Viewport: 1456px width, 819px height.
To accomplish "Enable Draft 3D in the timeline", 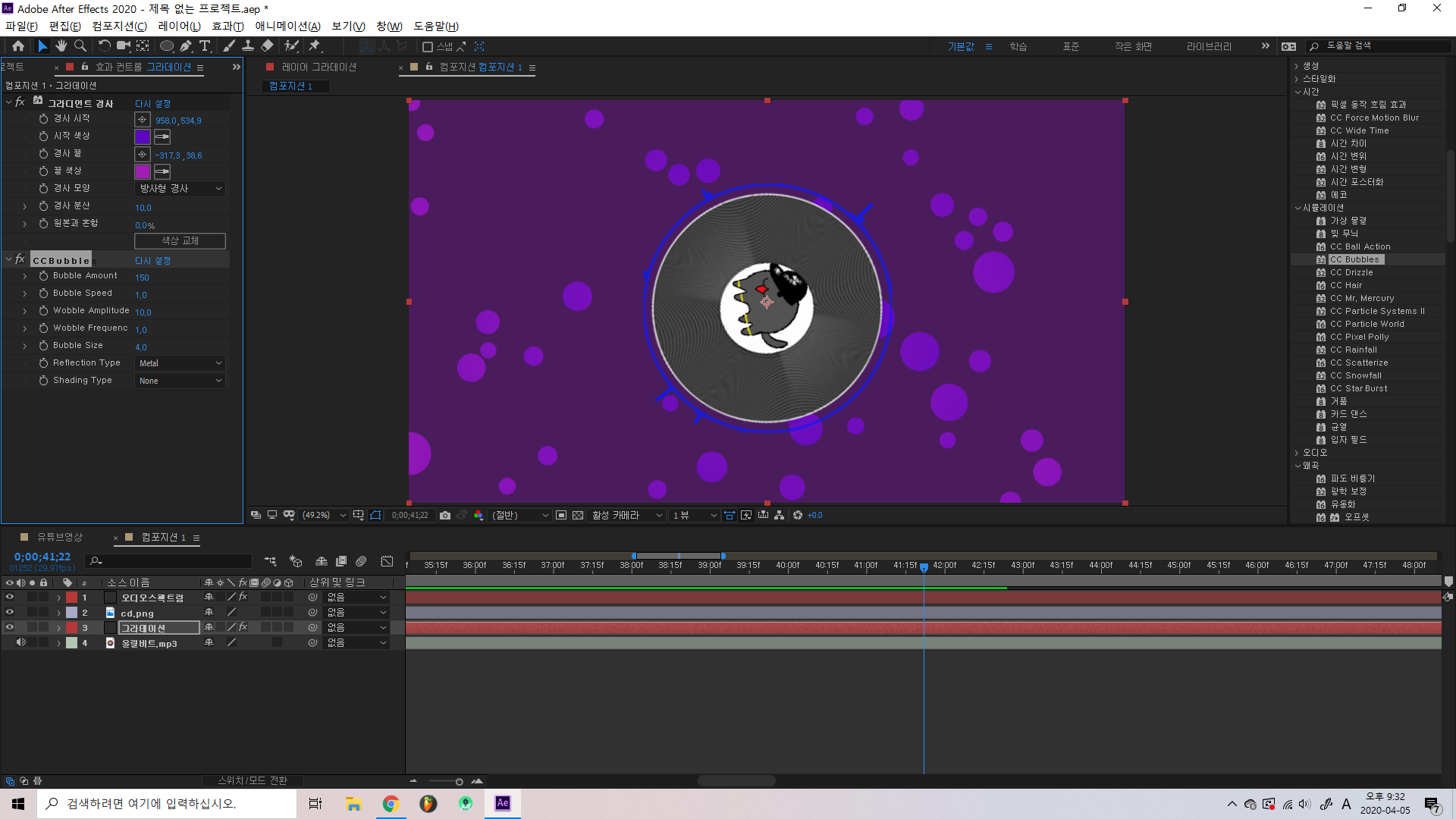I will pos(296,561).
